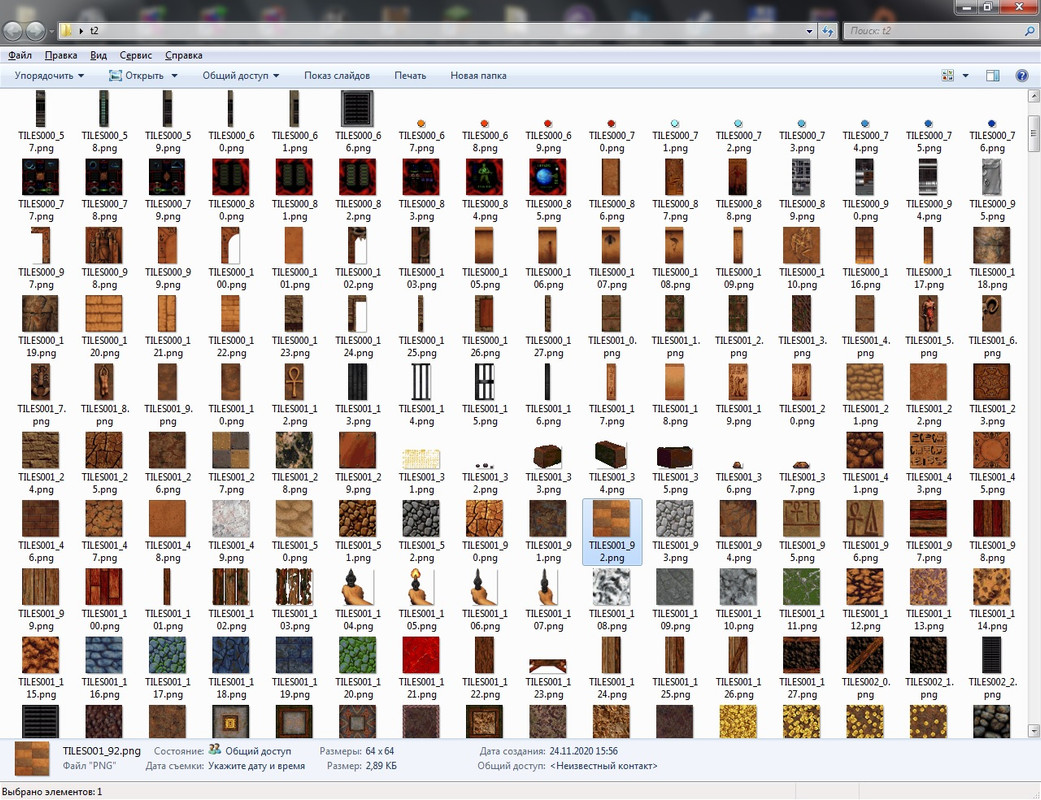Open the Сервис menu
This screenshot has width=1041, height=800.
coord(135,55)
